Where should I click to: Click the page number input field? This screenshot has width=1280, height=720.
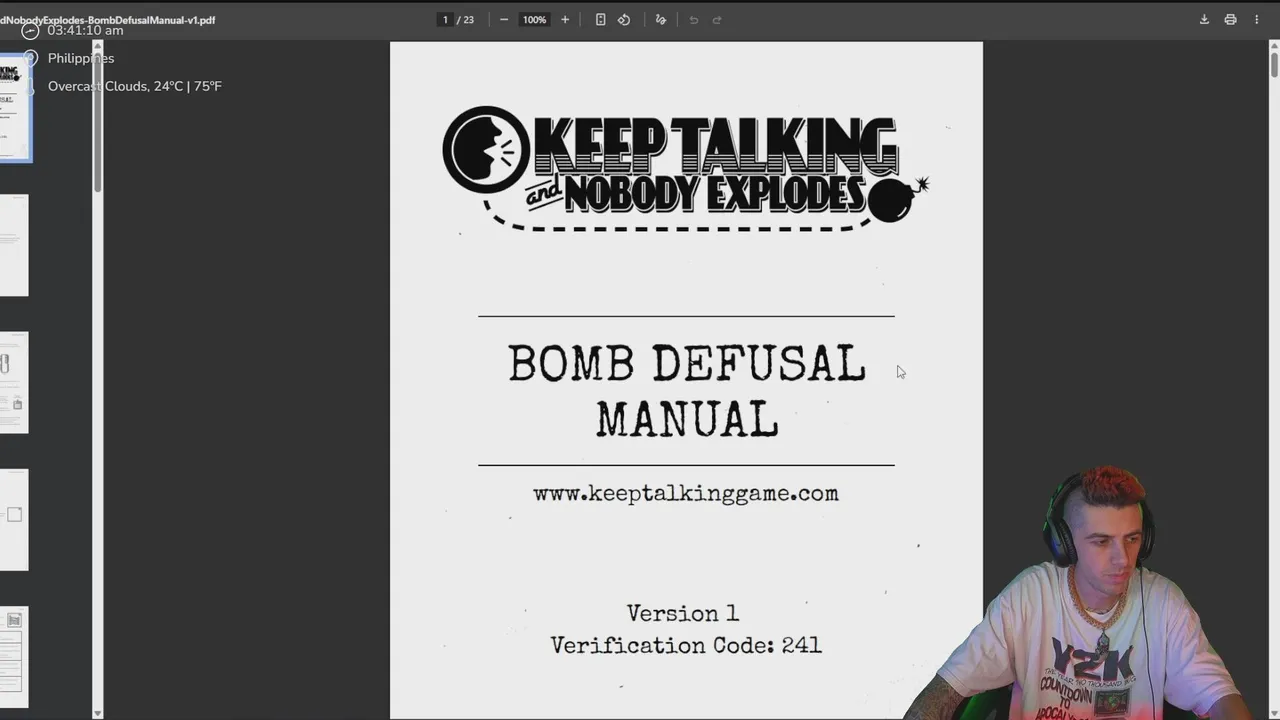(445, 20)
